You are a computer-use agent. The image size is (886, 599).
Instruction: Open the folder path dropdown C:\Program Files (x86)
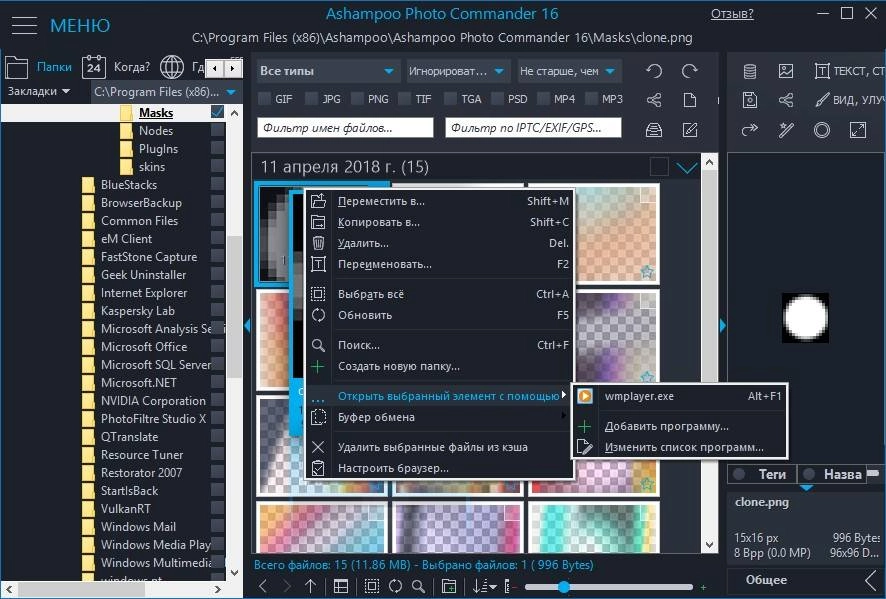point(165,92)
